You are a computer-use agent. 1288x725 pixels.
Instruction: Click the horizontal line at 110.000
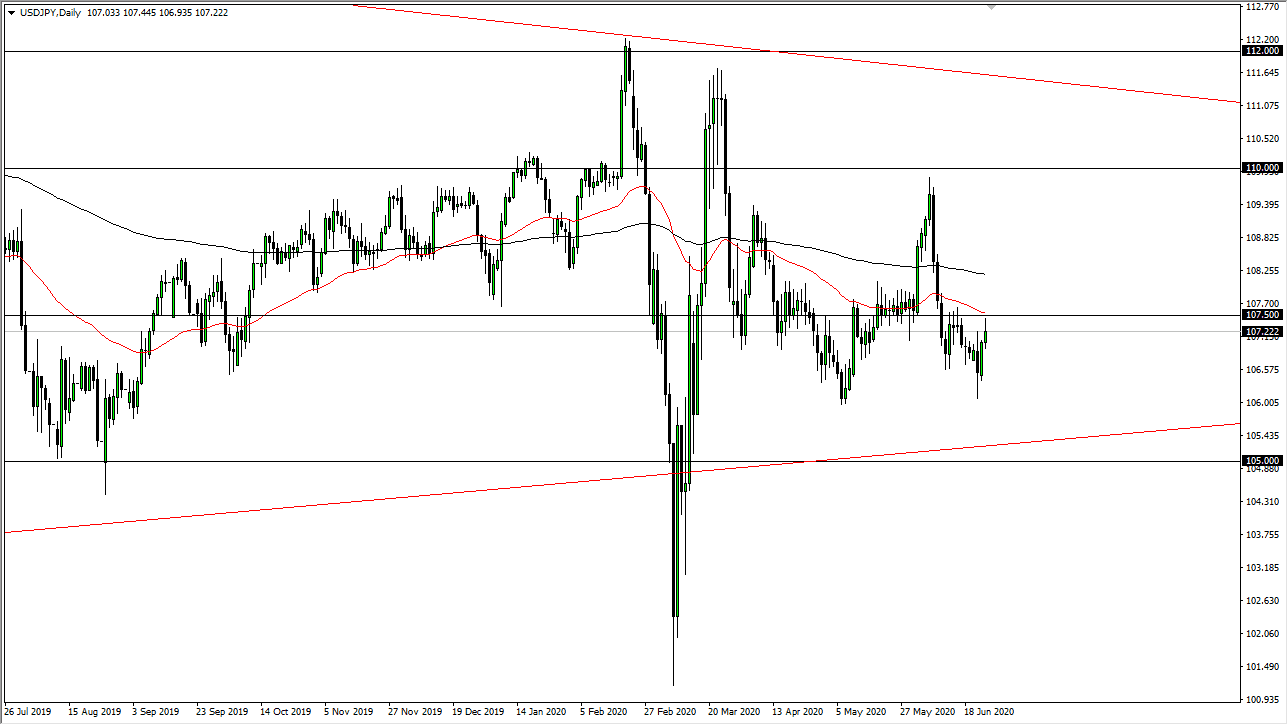(x=400, y=167)
